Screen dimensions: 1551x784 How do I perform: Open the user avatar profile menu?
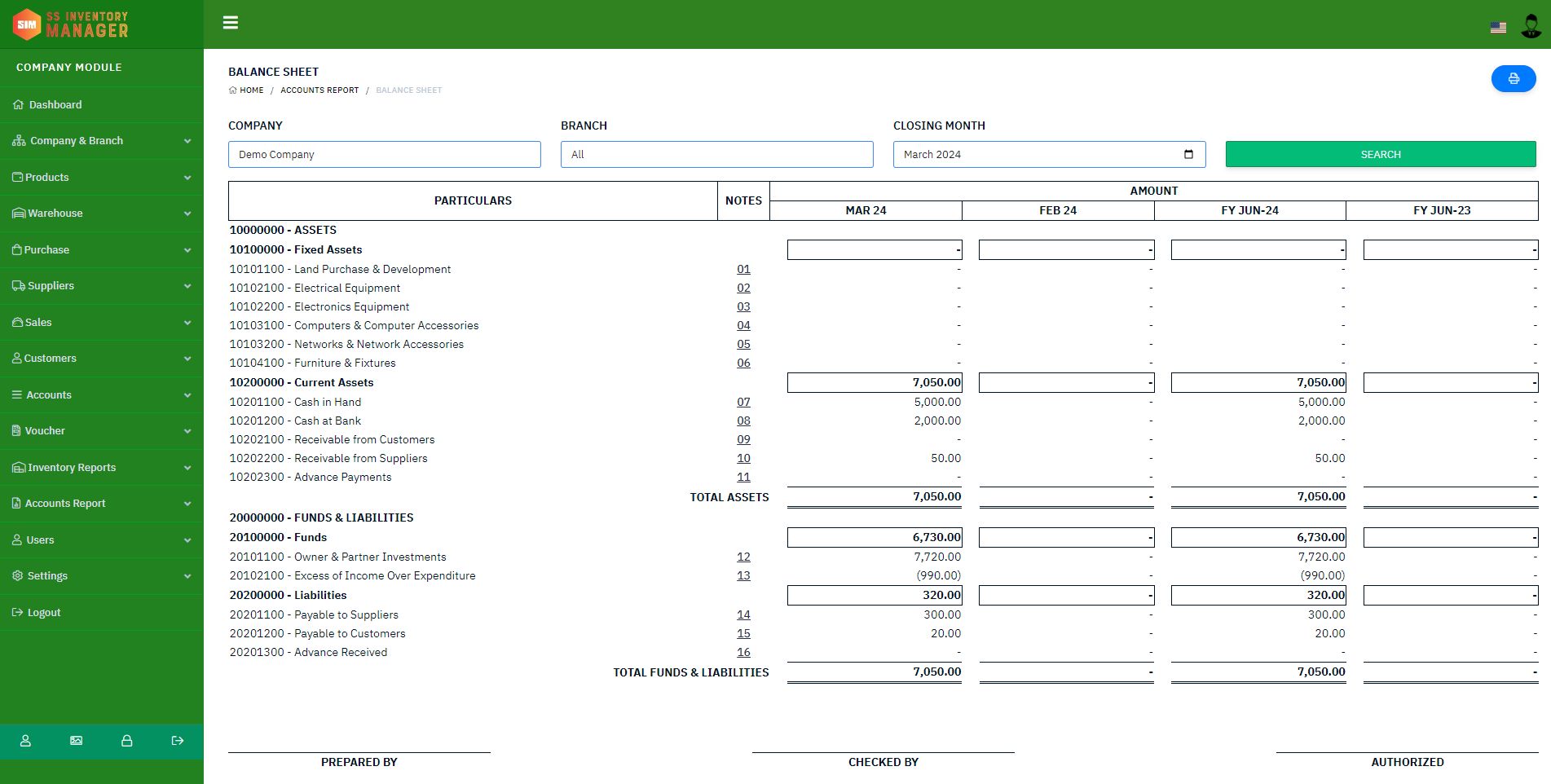[1531, 26]
